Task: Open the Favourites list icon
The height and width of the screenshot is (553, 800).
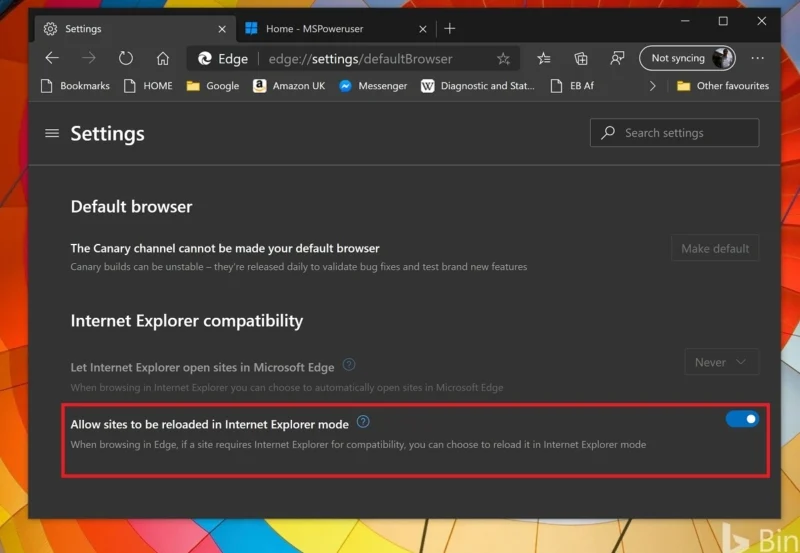Action: point(543,58)
